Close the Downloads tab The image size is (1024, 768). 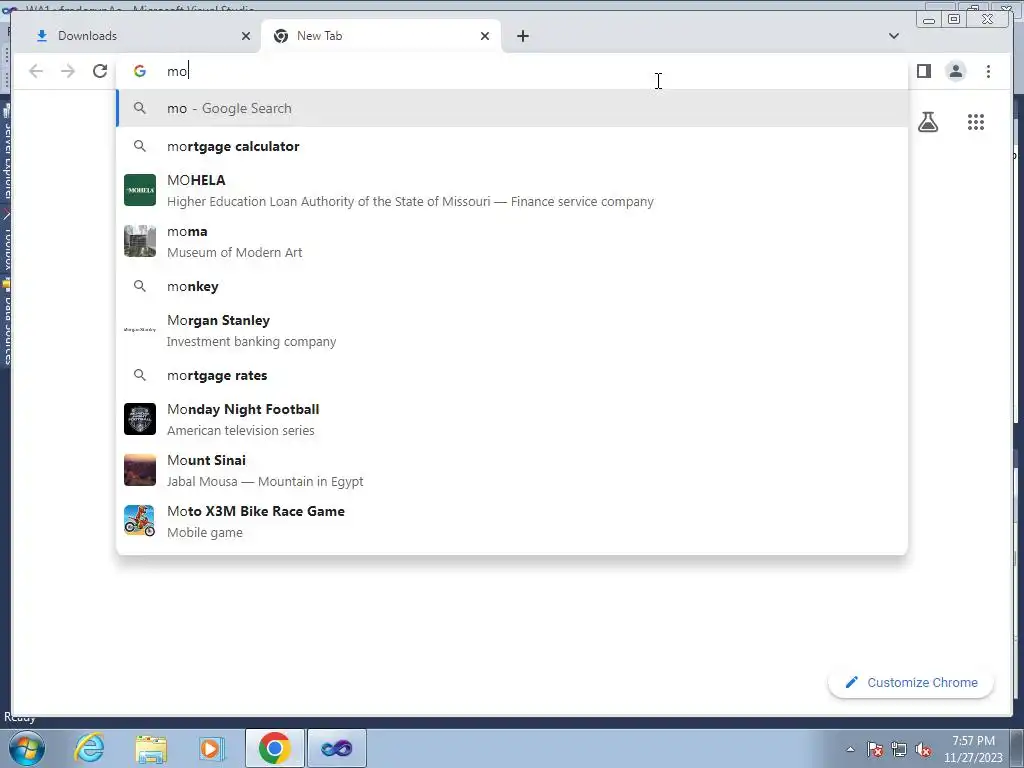click(x=246, y=36)
